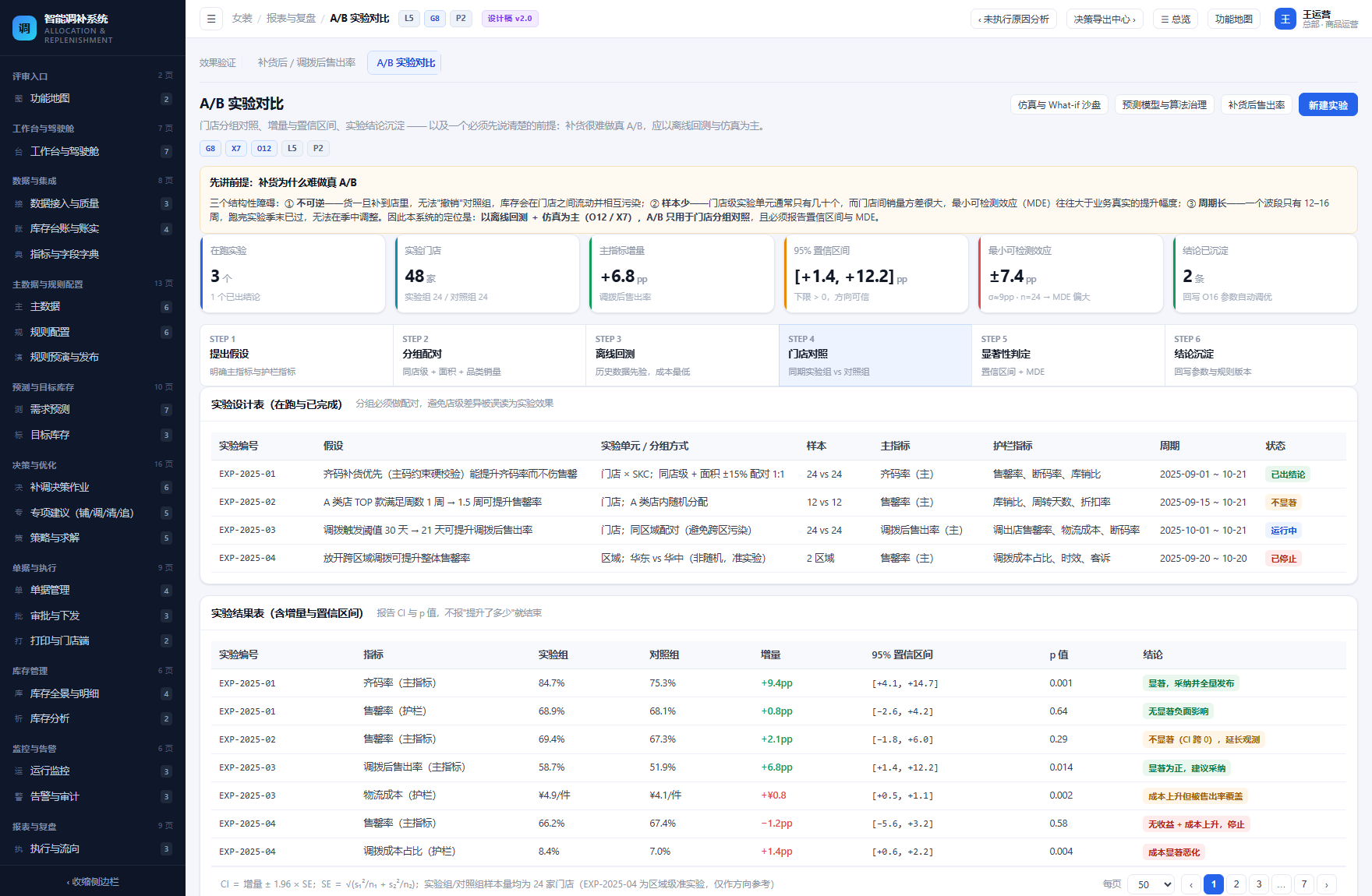This screenshot has height=896, width=1372.
Task: Open the page size dropdown showing 50
Action: click(1152, 884)
